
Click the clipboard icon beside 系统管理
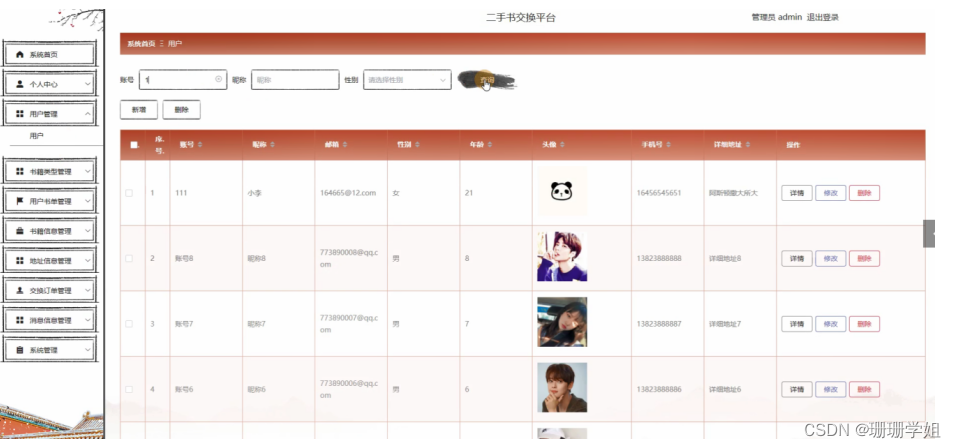(20, 350)
